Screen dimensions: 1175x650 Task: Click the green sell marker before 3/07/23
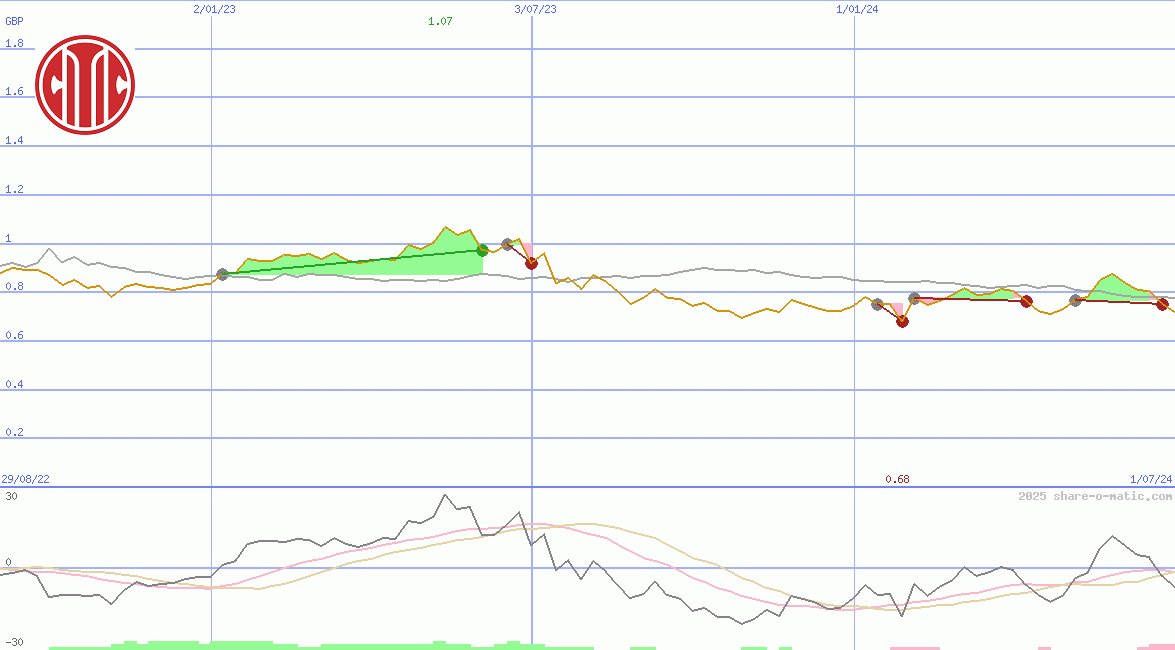[483, 250]
